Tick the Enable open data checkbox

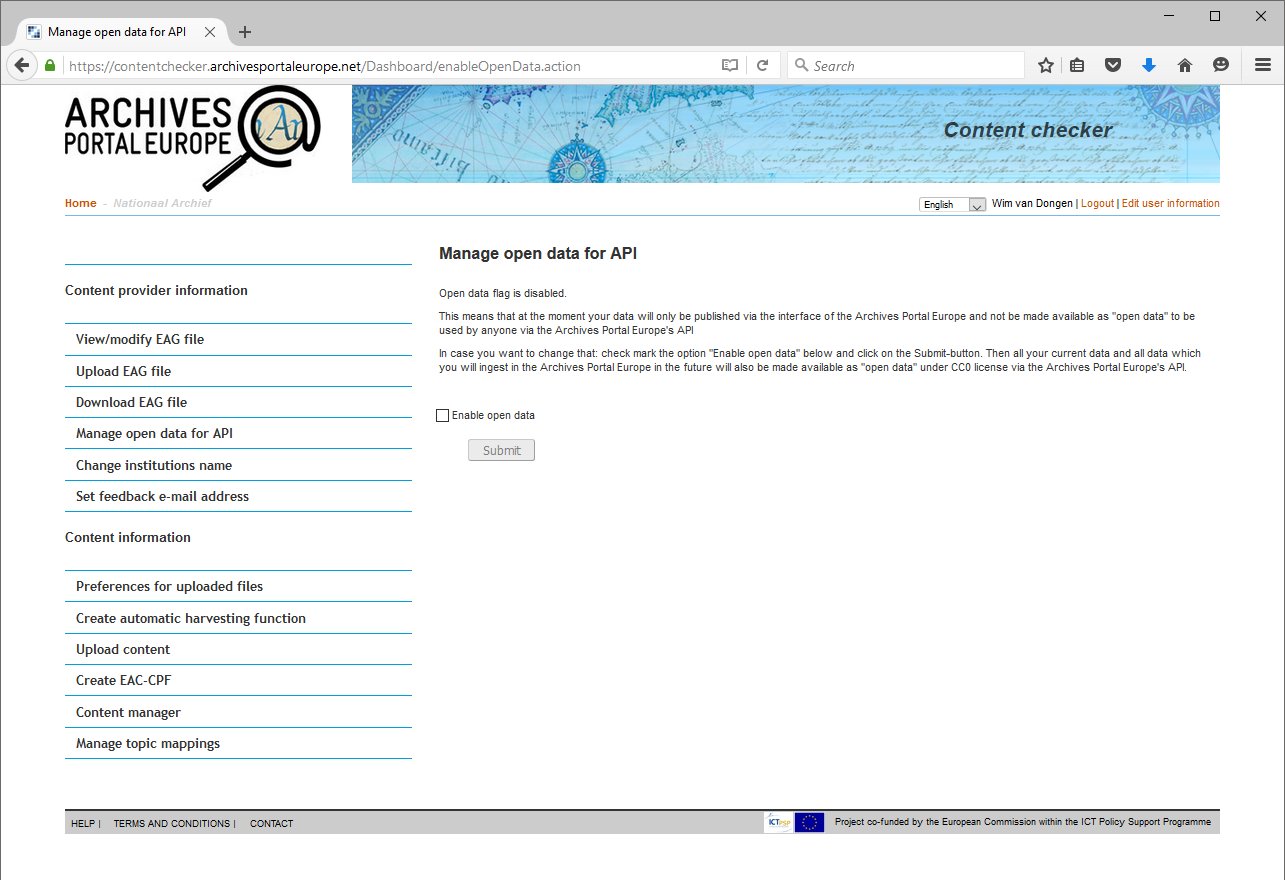pyautogui.click(x=443, y=416)
